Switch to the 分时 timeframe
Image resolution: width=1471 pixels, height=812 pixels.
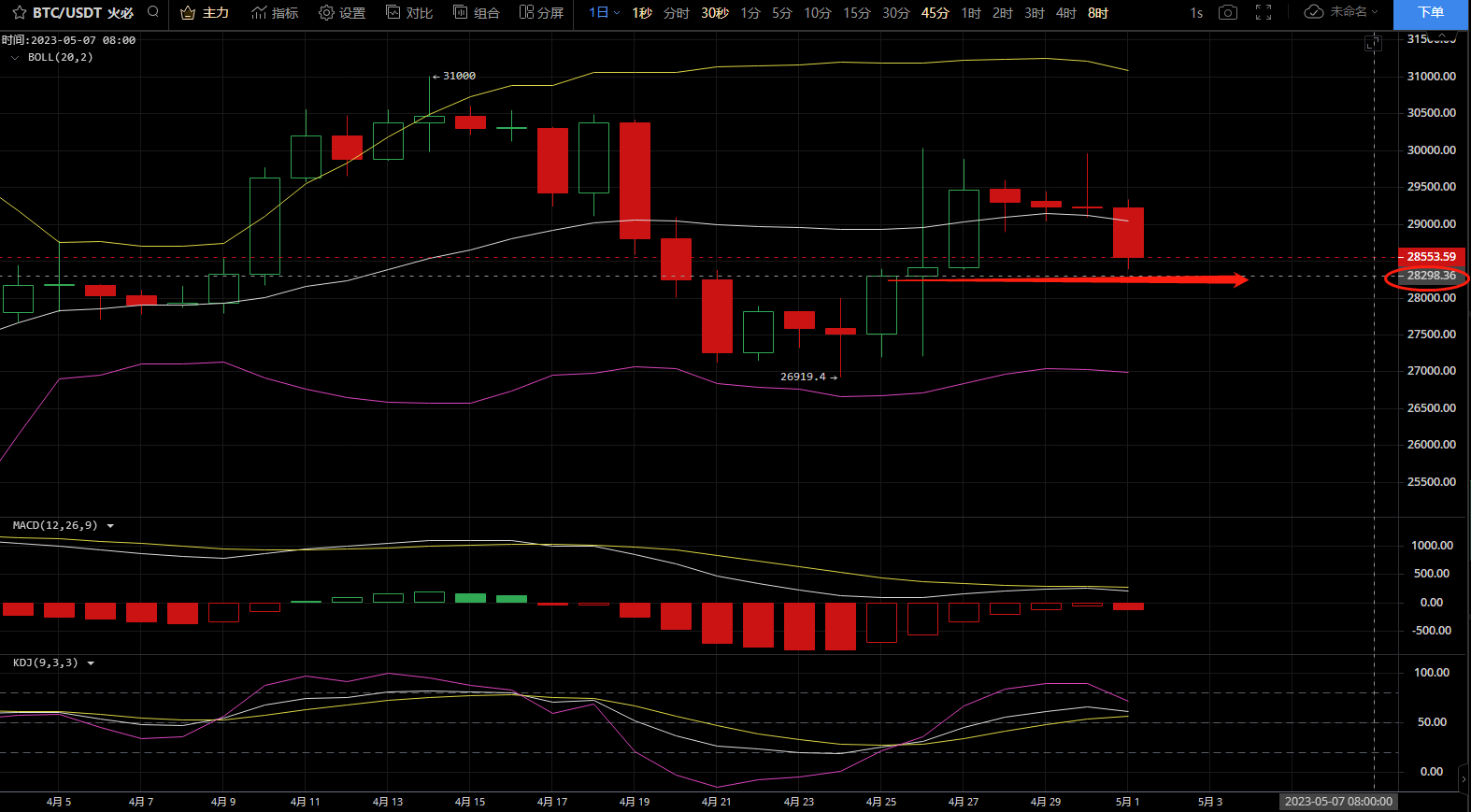(x=677, y=13)
